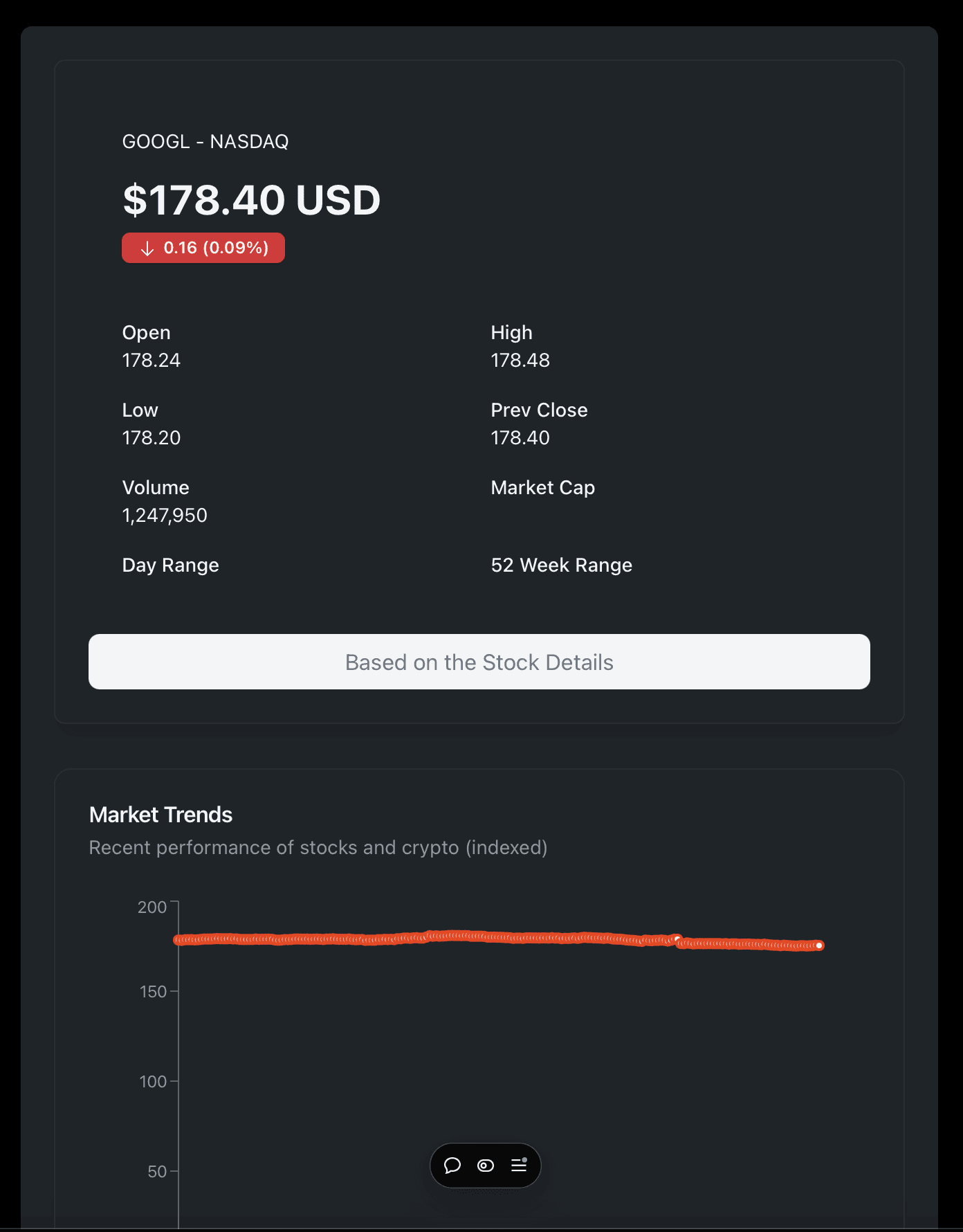Click the Prev Close value 178.40

520,437
